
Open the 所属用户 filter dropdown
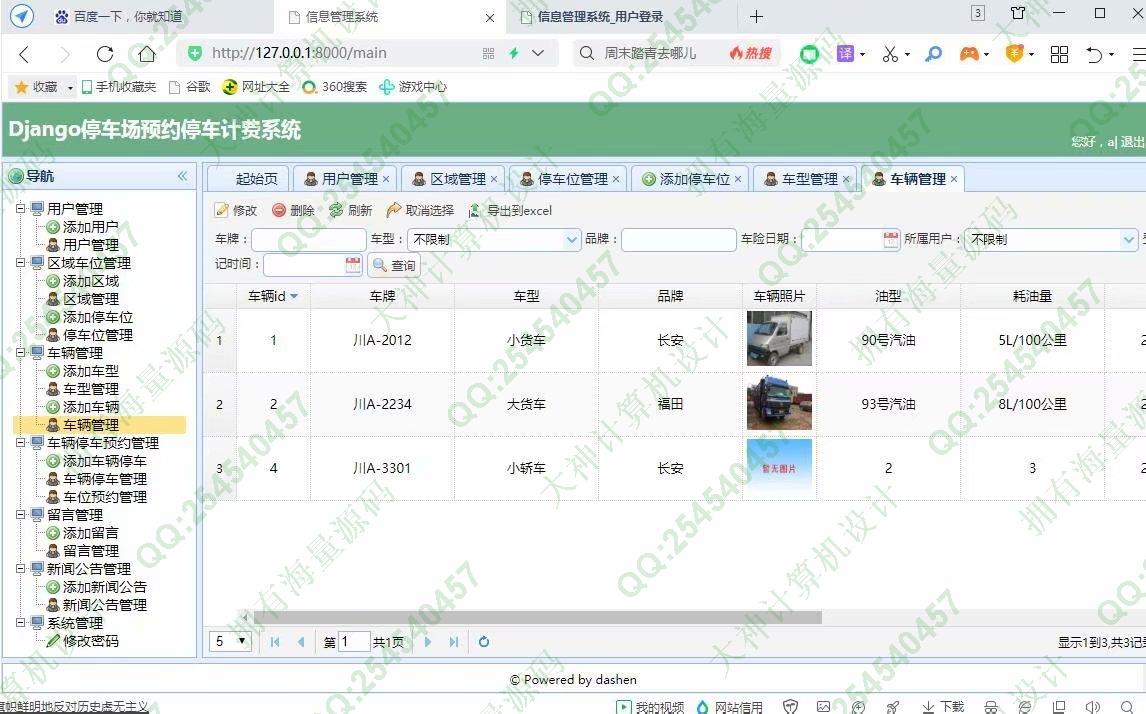pos(1128,239)
